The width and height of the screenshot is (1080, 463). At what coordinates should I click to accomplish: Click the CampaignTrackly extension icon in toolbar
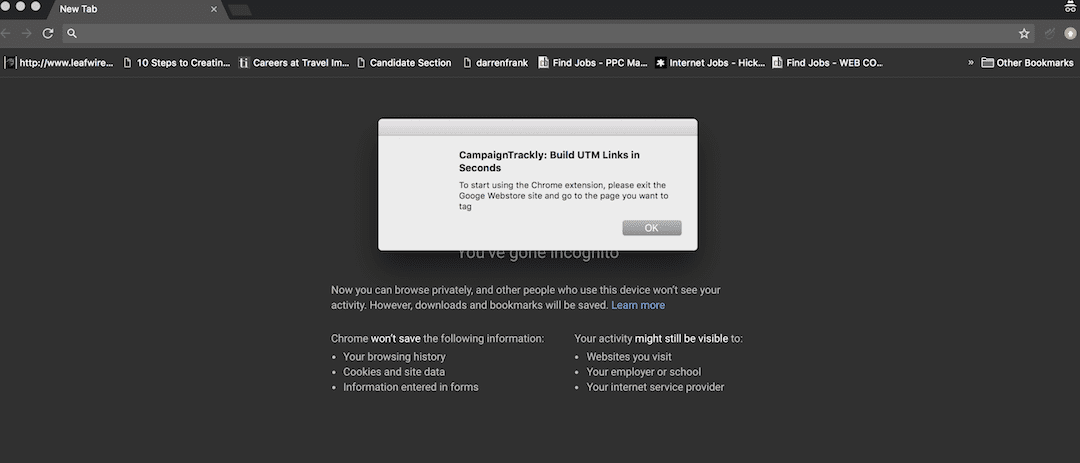(x=1050, y=33)
